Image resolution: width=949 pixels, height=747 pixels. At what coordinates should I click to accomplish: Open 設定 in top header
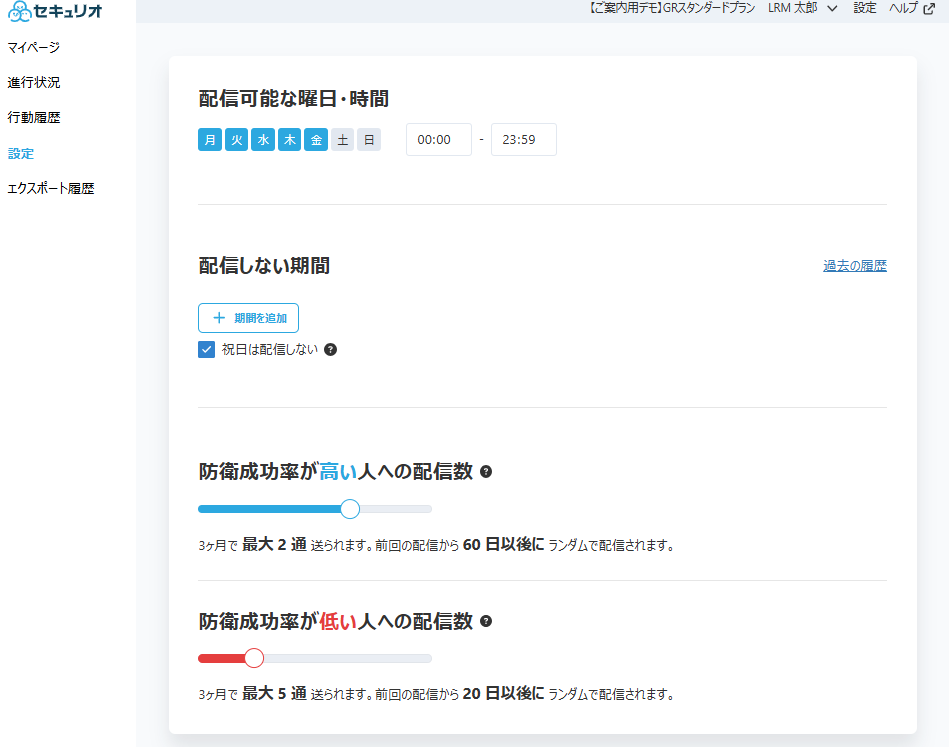tap(865, 8)
